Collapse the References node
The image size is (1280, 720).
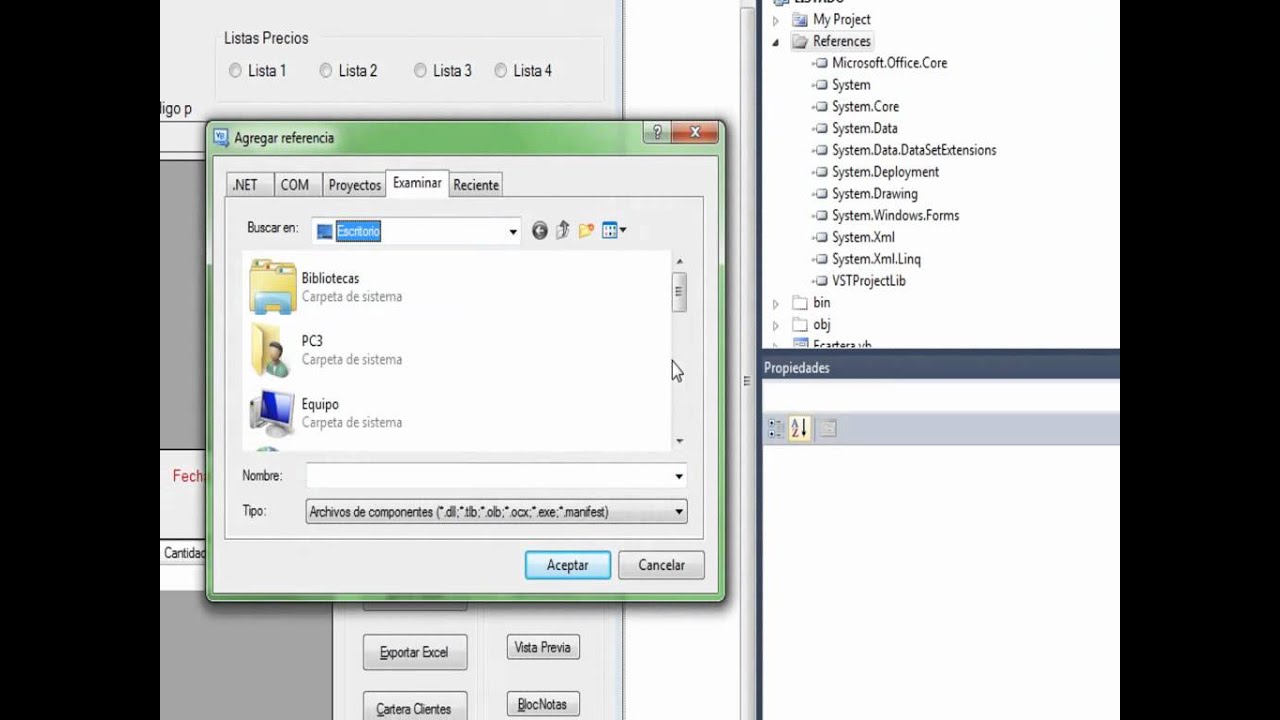(x=775, y=42)
